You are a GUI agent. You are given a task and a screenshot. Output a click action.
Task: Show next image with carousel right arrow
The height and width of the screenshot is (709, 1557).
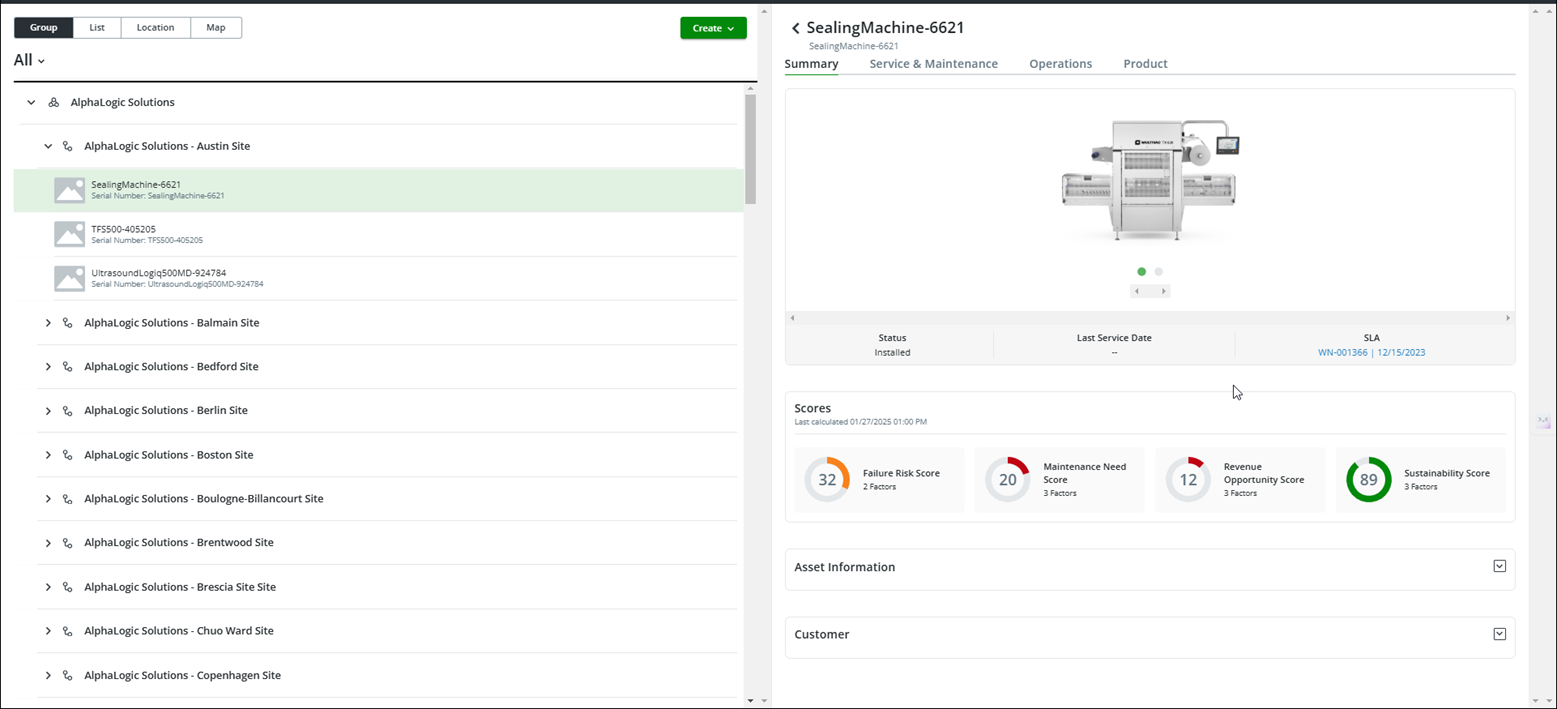[x=1163, y=291]
